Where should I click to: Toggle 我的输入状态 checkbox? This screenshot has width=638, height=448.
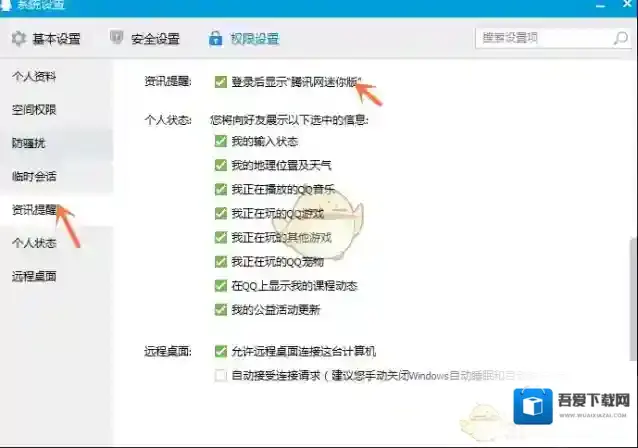[221, 141]
